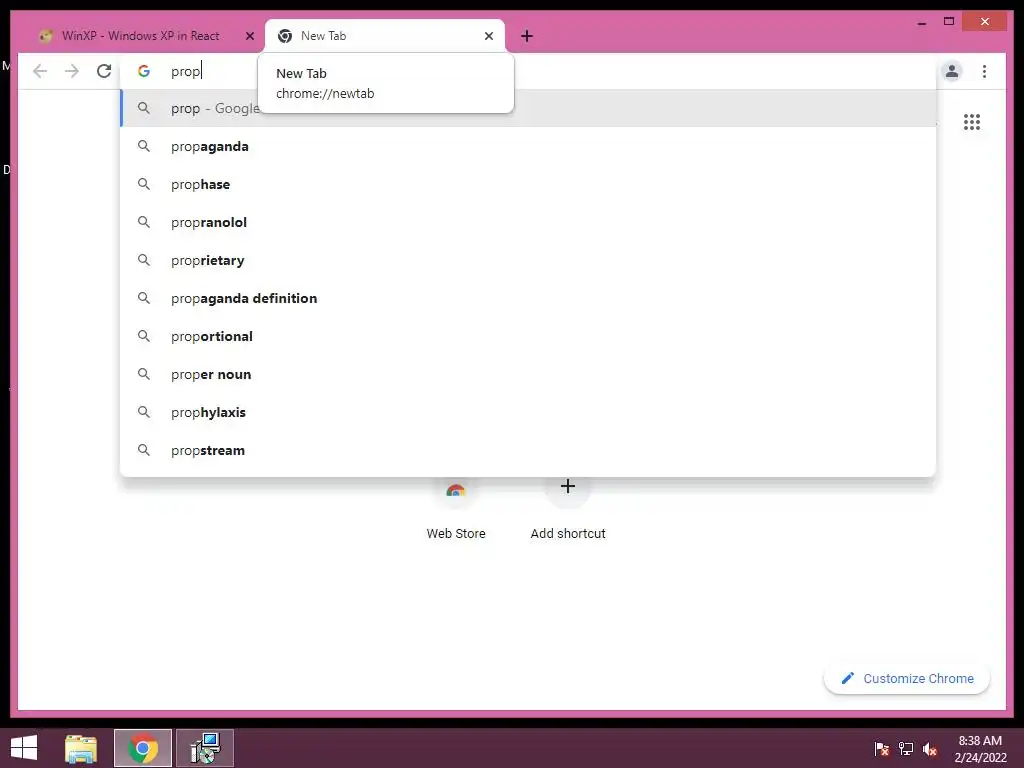Open Customize Chrome
Viewport: 1024px width, 768px height.
pyautogui.click(x=906, y=679)
